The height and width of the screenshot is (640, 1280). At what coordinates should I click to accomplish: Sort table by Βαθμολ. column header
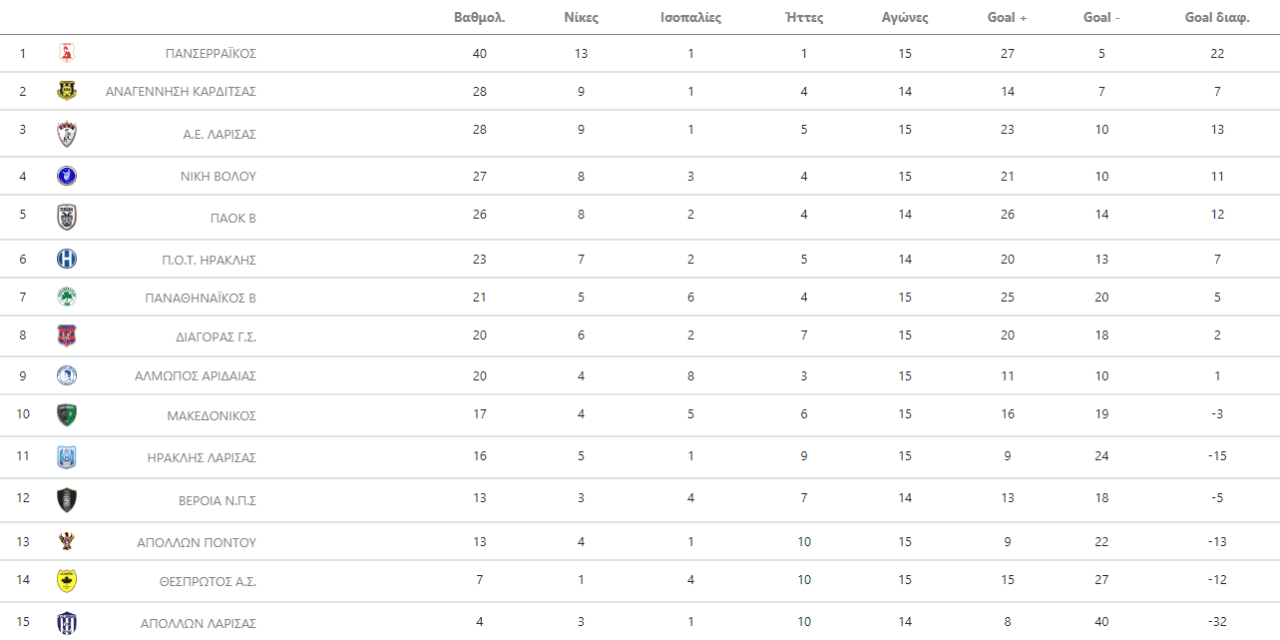click(479, 18)
